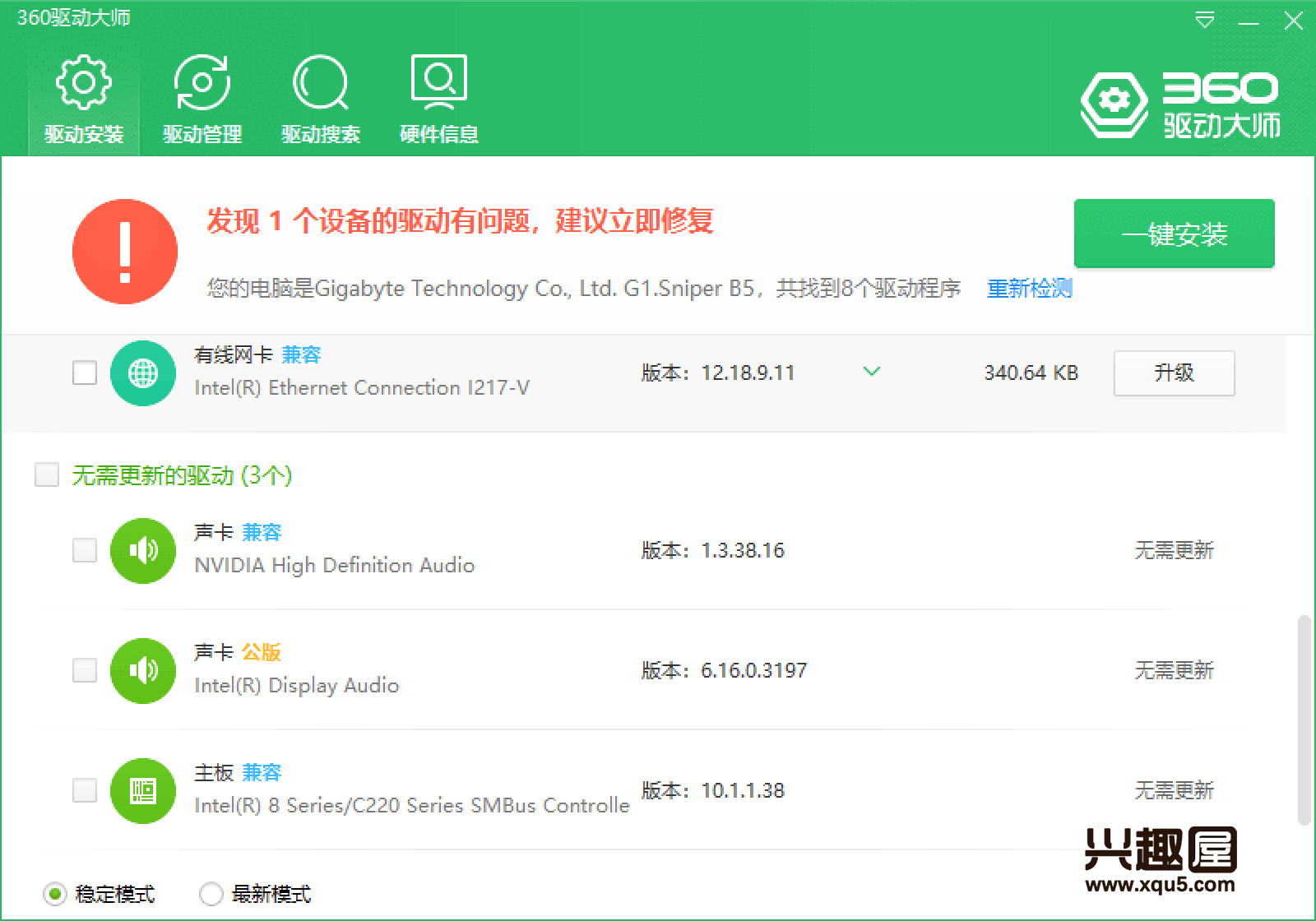
Task: Click the 兼容 tag next to 有线网卡
Action: [x=302, y=354]
